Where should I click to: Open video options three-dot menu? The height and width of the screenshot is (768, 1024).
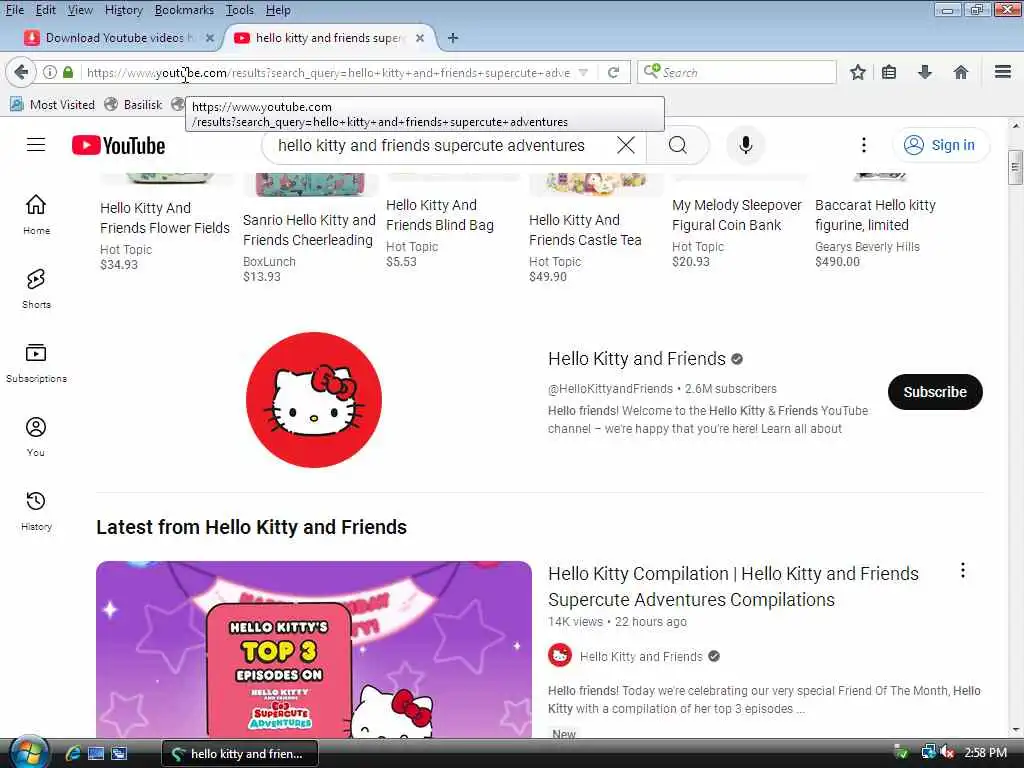(963, 571)
